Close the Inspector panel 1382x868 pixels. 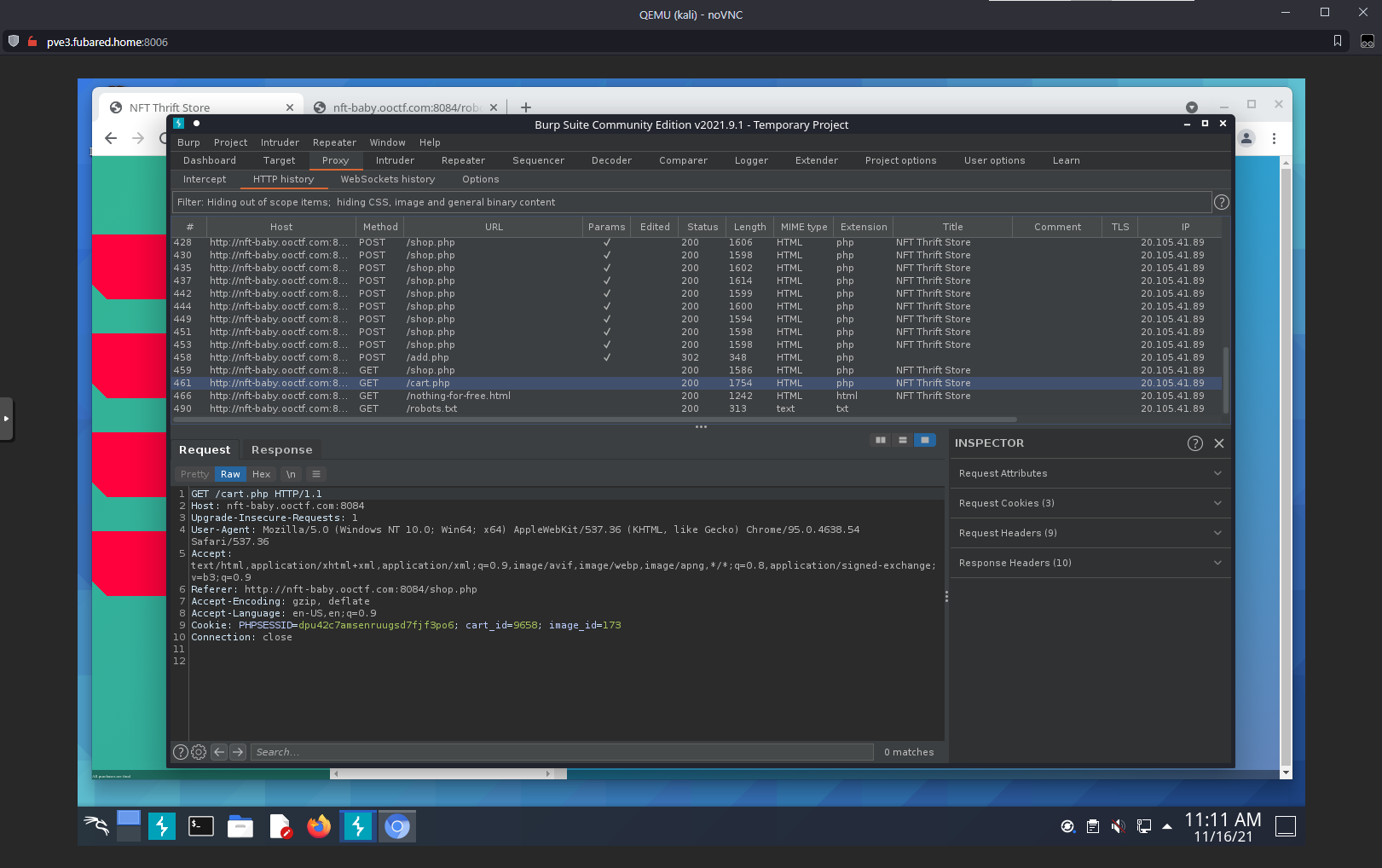click(x=1219, y=443)
